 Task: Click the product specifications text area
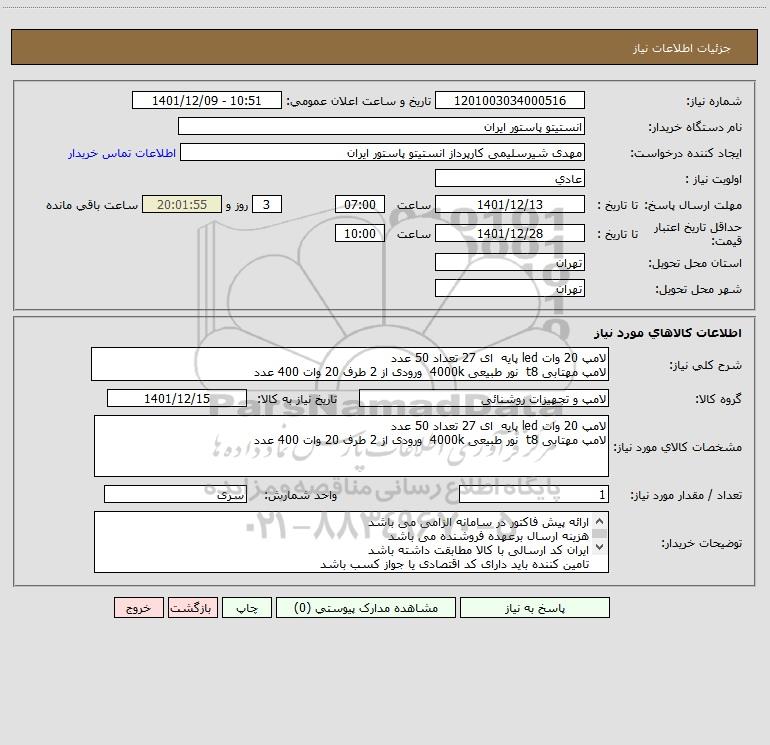[x=351, y=446]
